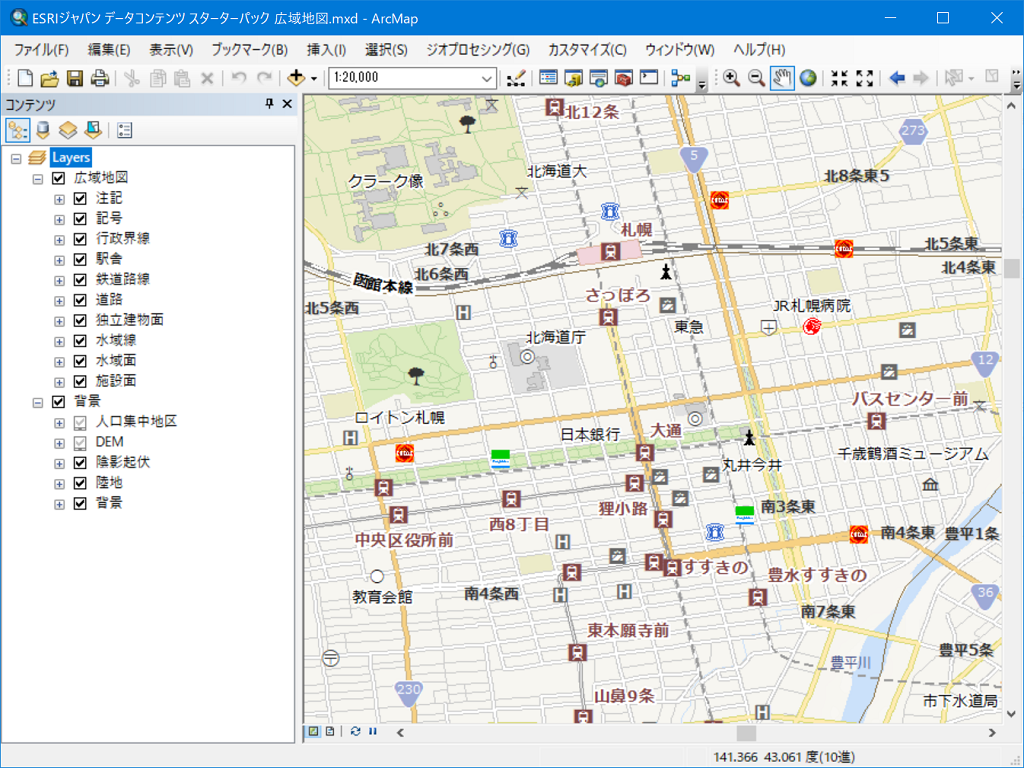Print the map

99,78
